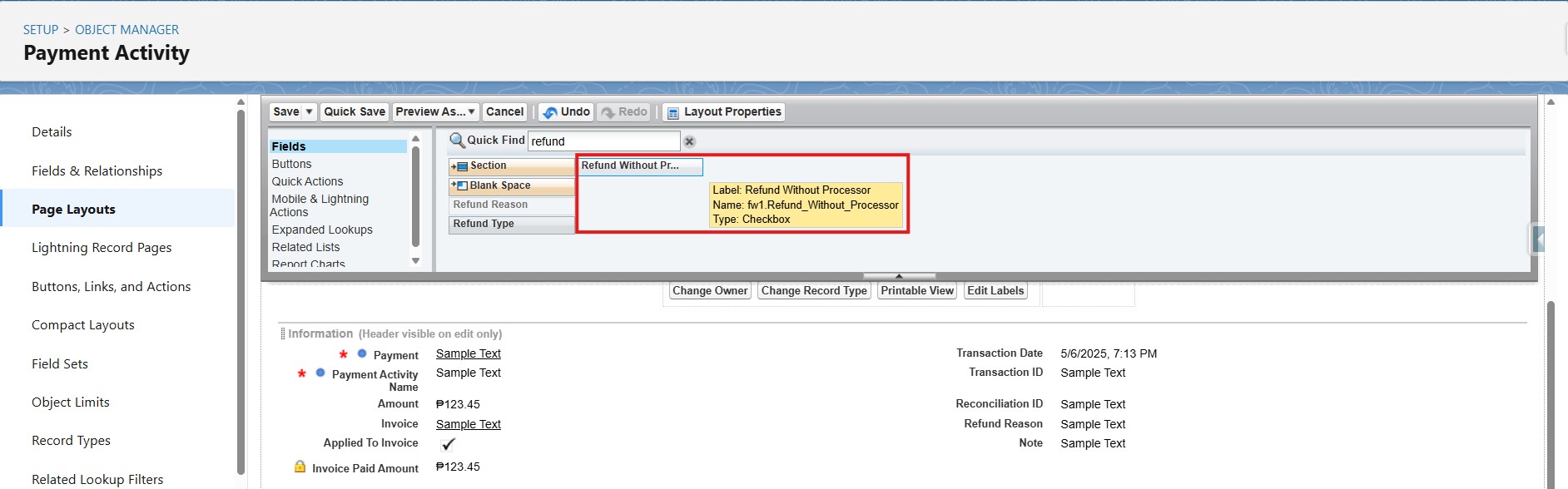Viewport: 1568px width, 489px height.
Task: Select Expanded Lookups palette category
Action: pos(322,230)
